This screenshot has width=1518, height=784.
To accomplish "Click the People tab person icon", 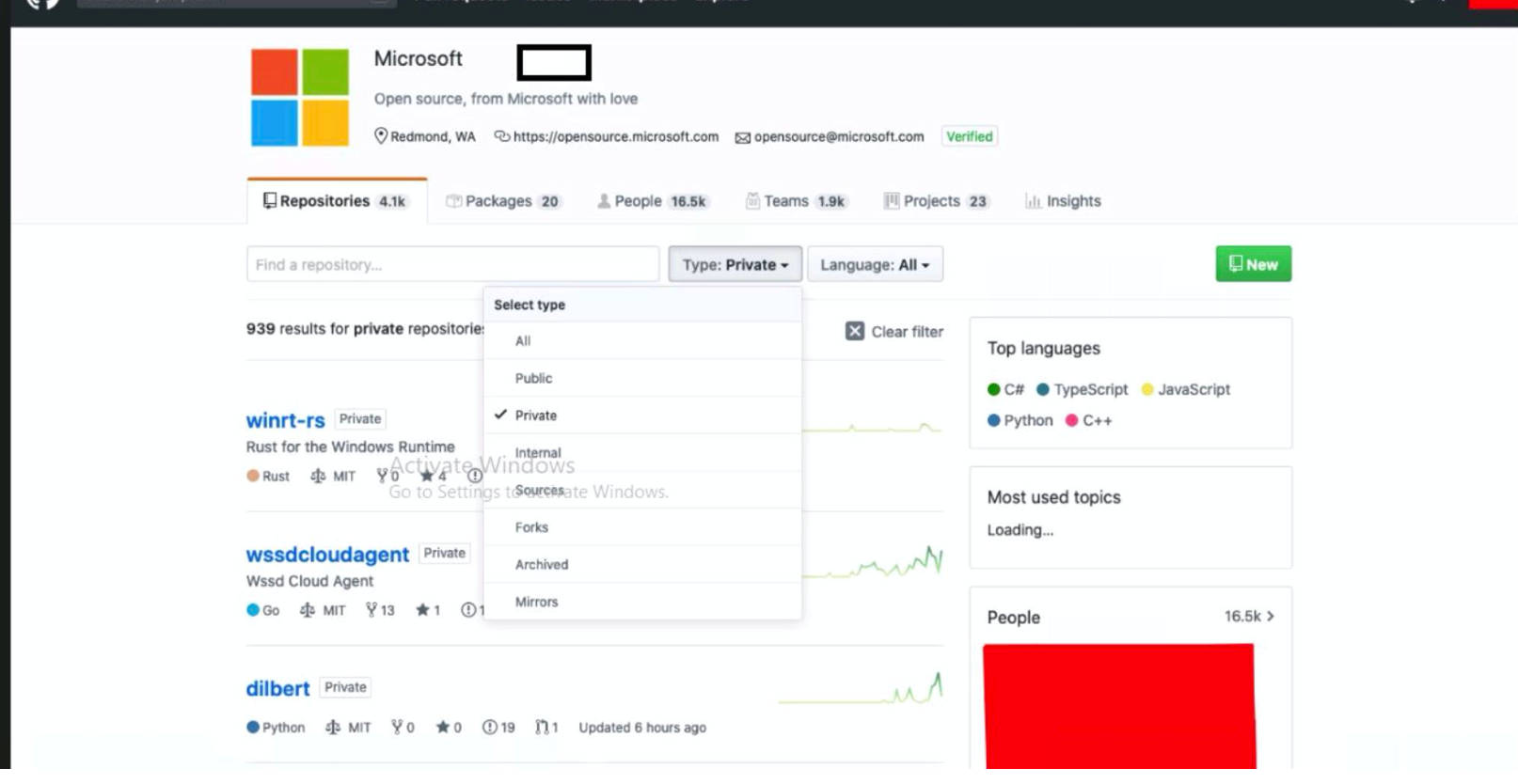I will click(x=604, y=201).
